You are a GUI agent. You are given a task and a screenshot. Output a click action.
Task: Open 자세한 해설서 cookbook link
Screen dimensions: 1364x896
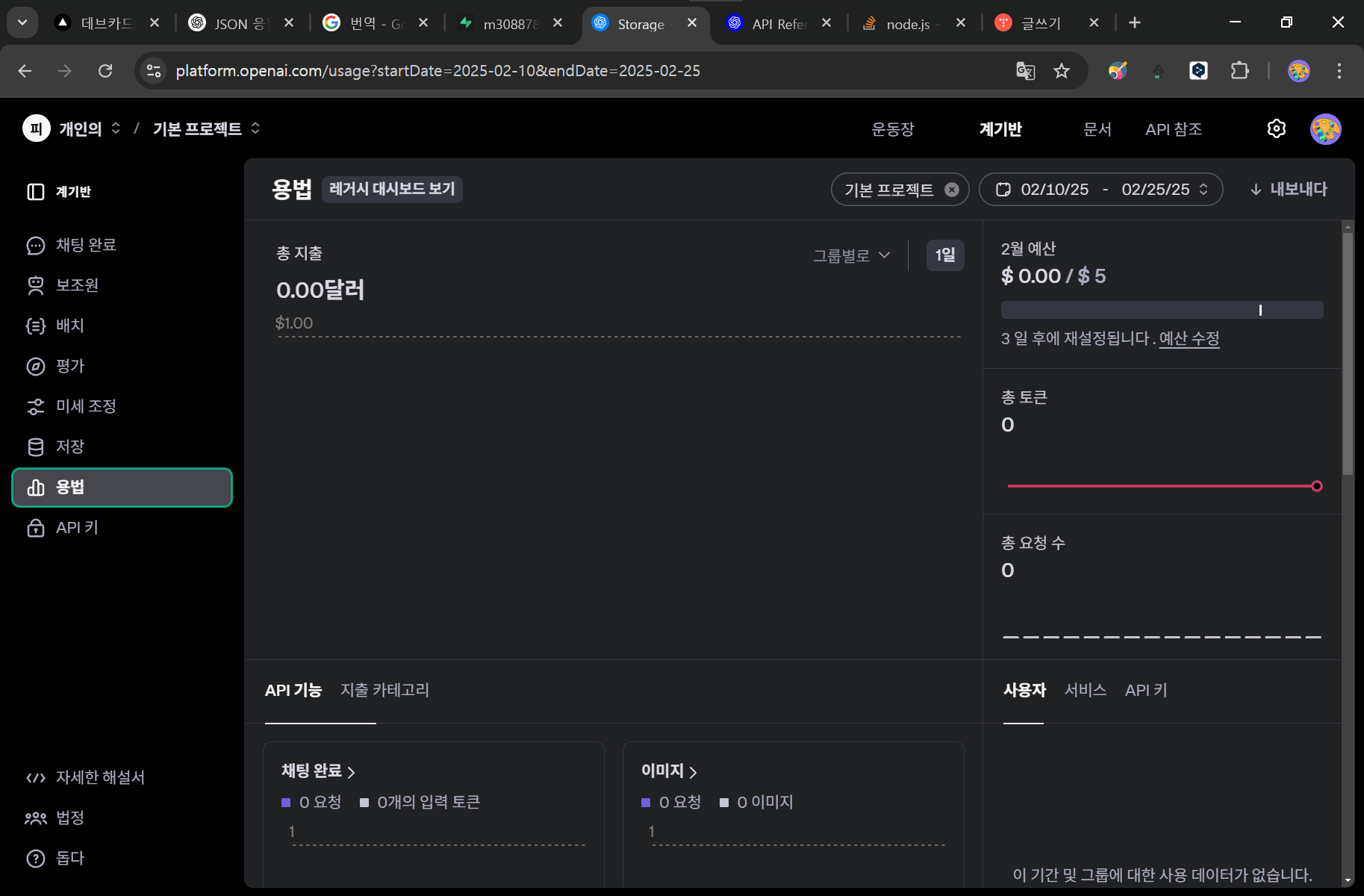pos(86,777)
